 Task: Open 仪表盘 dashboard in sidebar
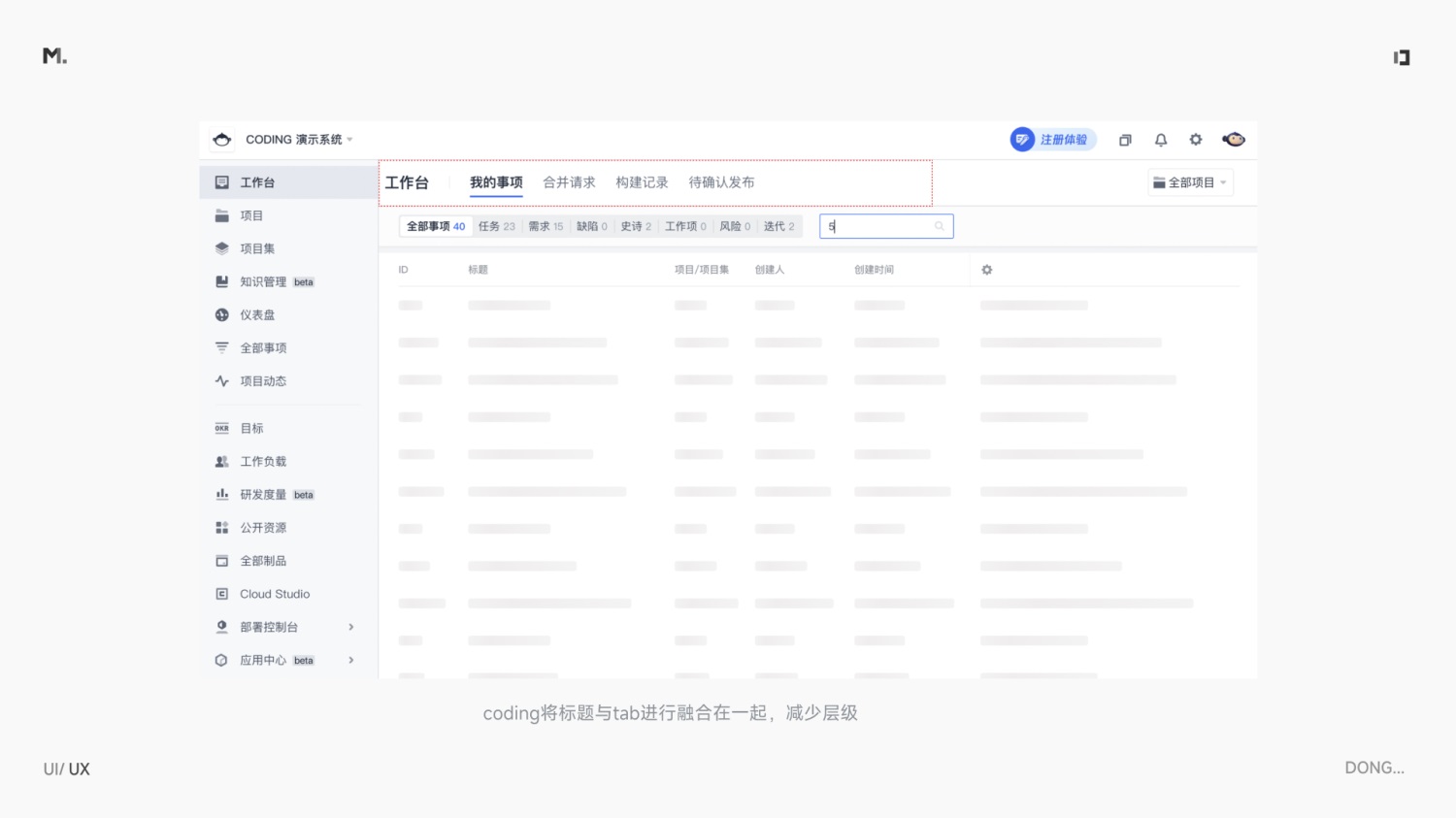tap(257, 315)
